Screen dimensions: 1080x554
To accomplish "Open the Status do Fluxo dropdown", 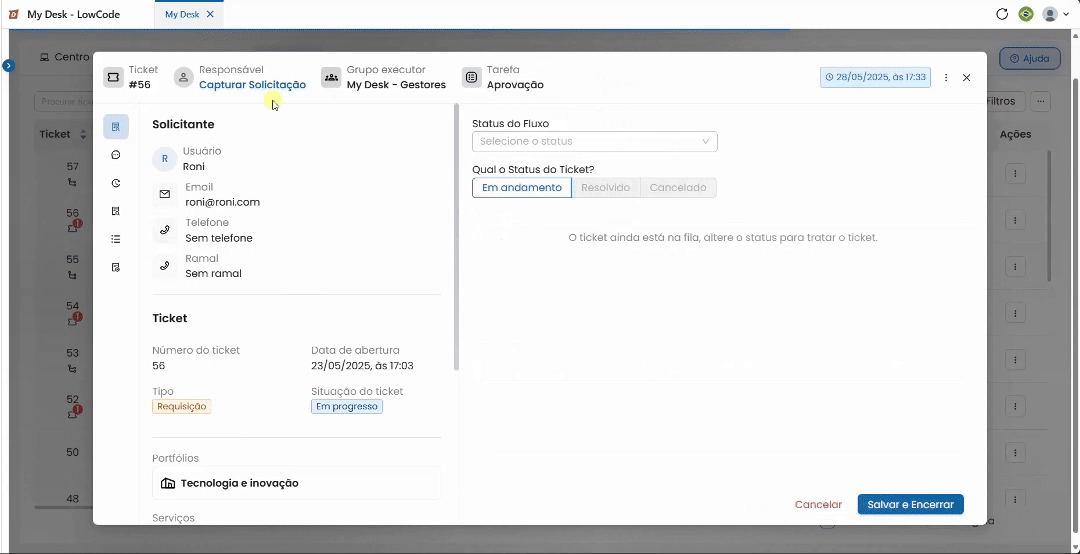I will pos(594,141).
